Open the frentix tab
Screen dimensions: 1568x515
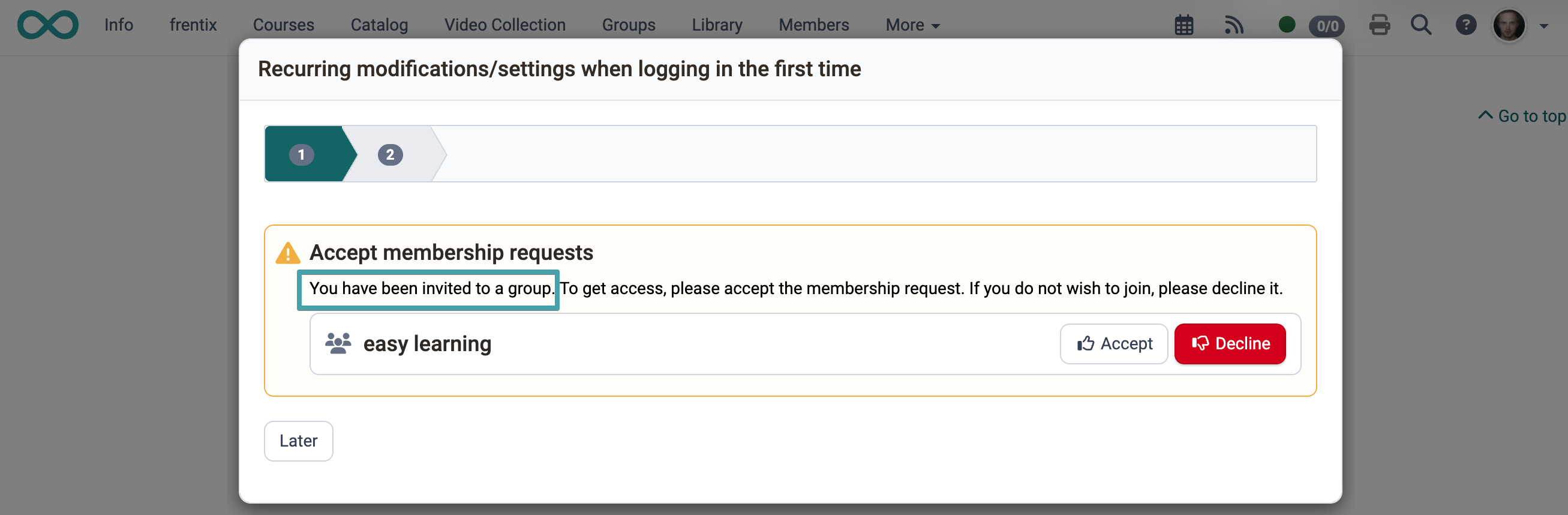pyautogui.click(x=193, y=25)
